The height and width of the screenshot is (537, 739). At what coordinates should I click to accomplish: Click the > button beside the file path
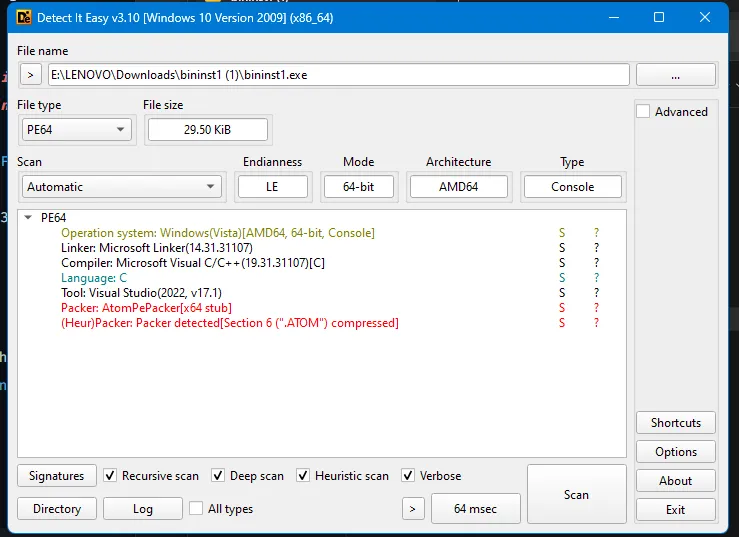[31, 75]
